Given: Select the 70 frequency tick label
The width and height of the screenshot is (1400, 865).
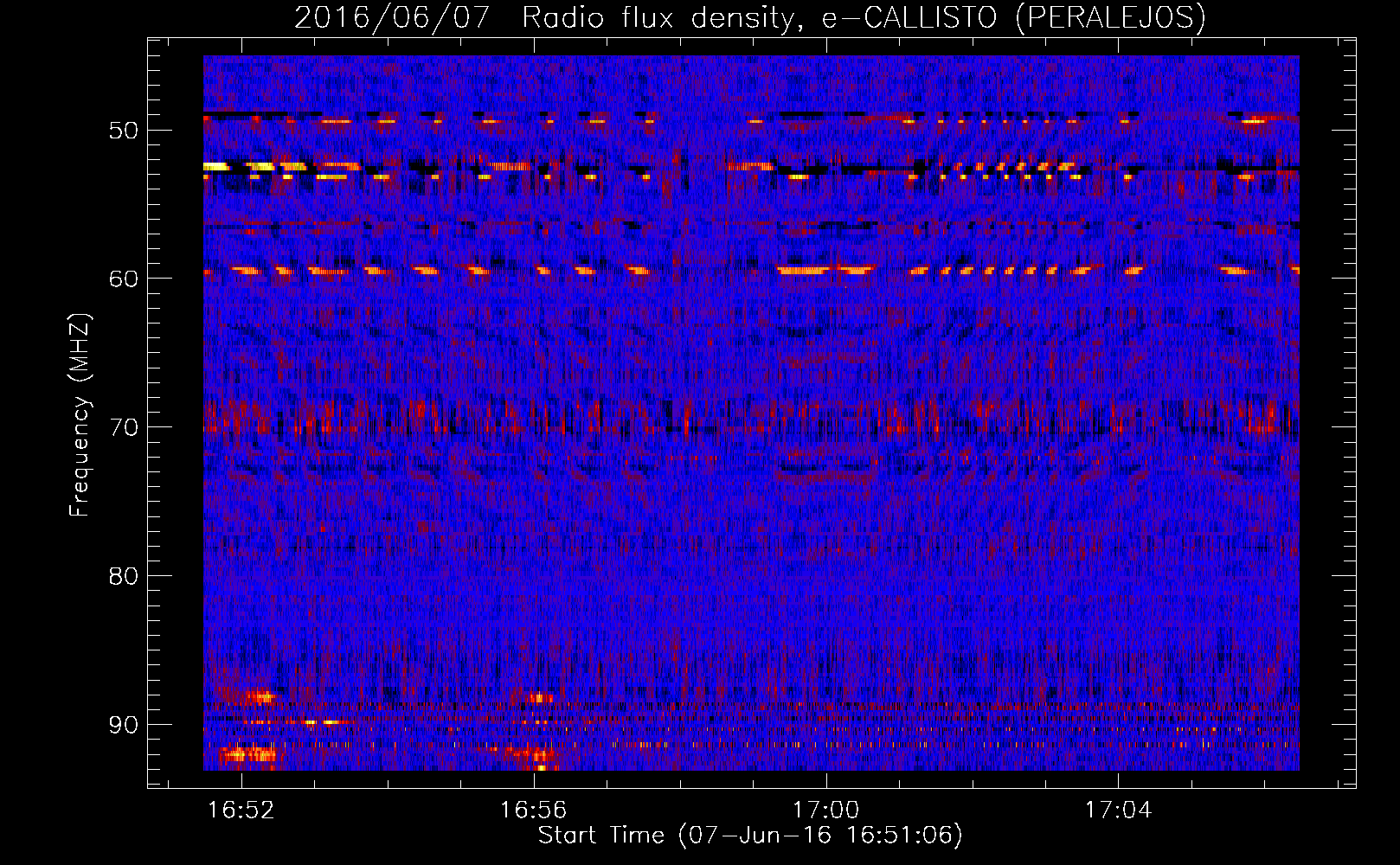Looking at the screenshot, I should click(x=124, y=427).
